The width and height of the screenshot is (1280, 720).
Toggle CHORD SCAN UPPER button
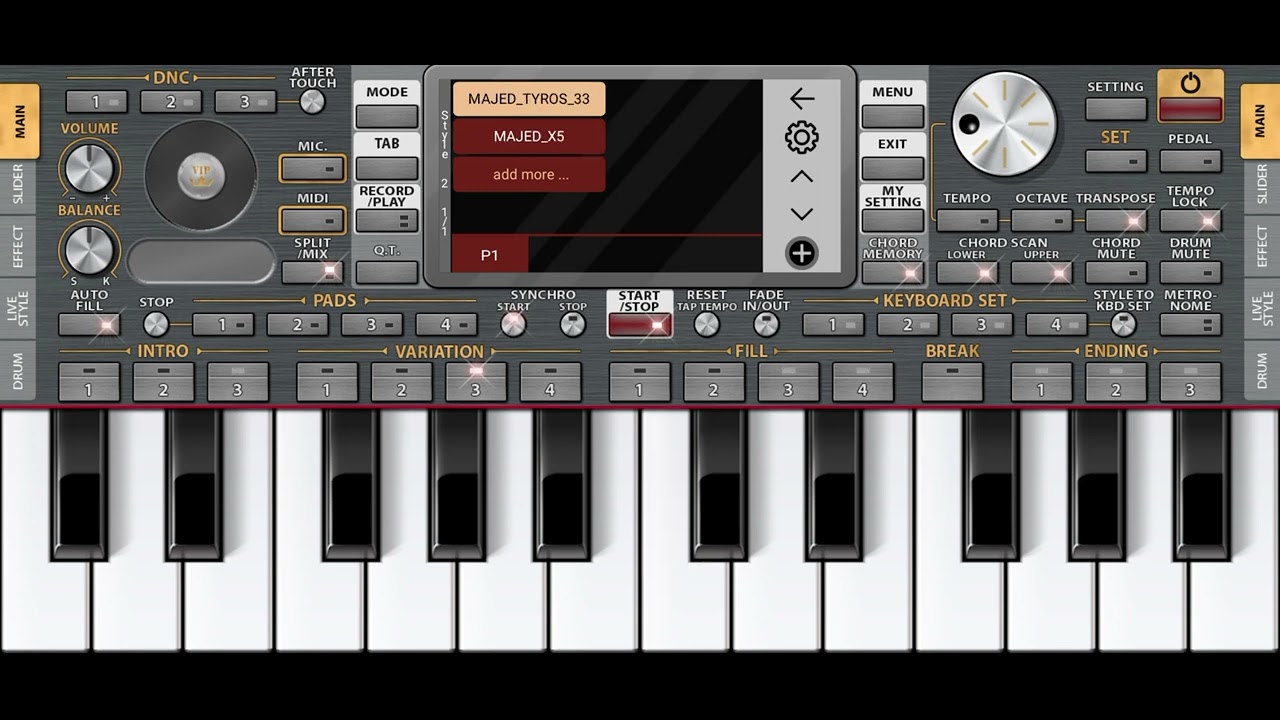(x=1042, y=272)
